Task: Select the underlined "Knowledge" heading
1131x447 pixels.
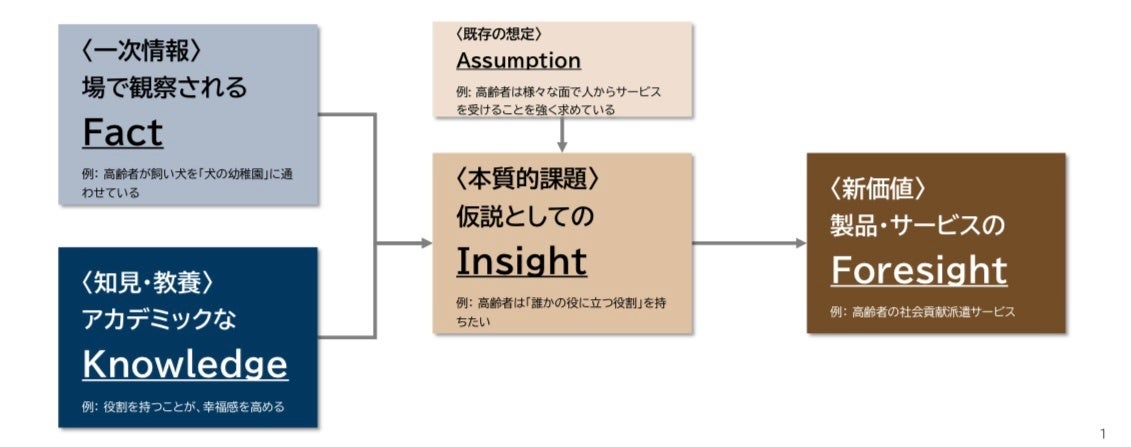Action: pos(185,364)
